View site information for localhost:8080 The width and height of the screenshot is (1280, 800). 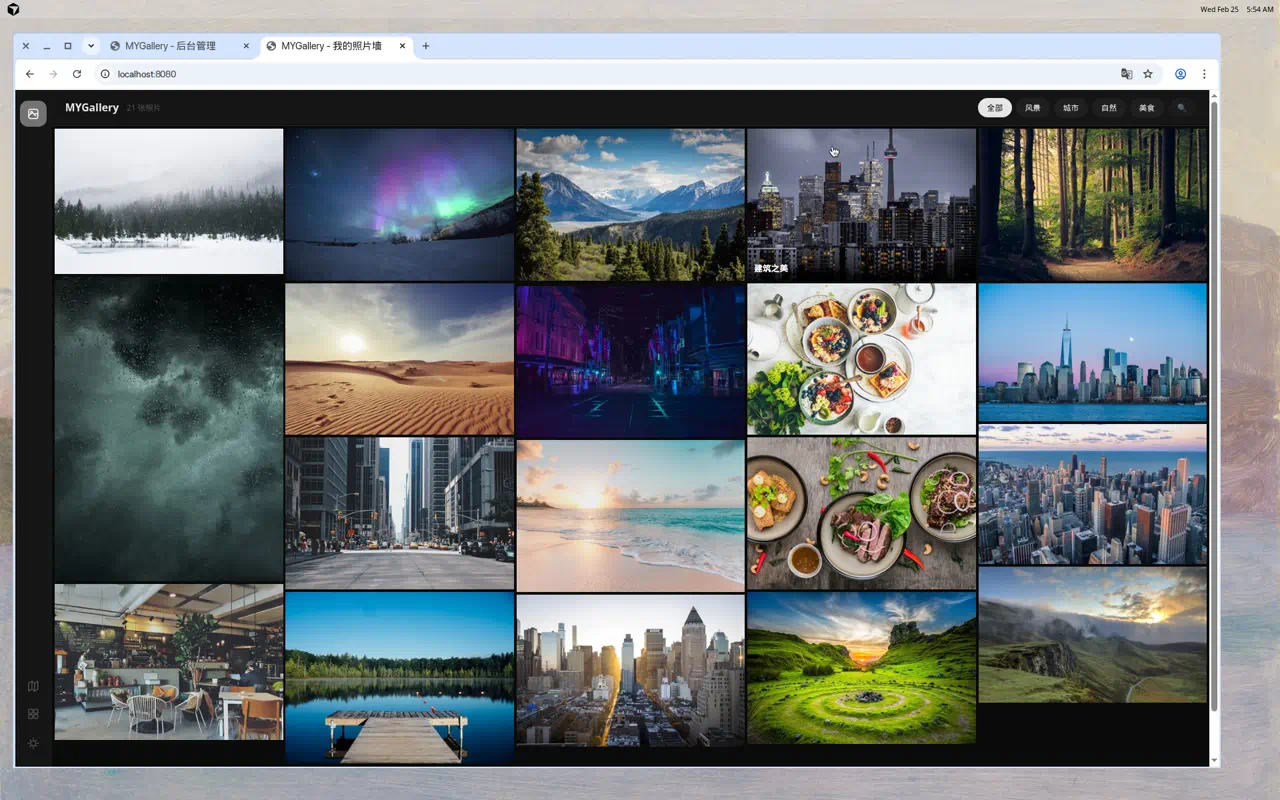[x=105, y=74]
